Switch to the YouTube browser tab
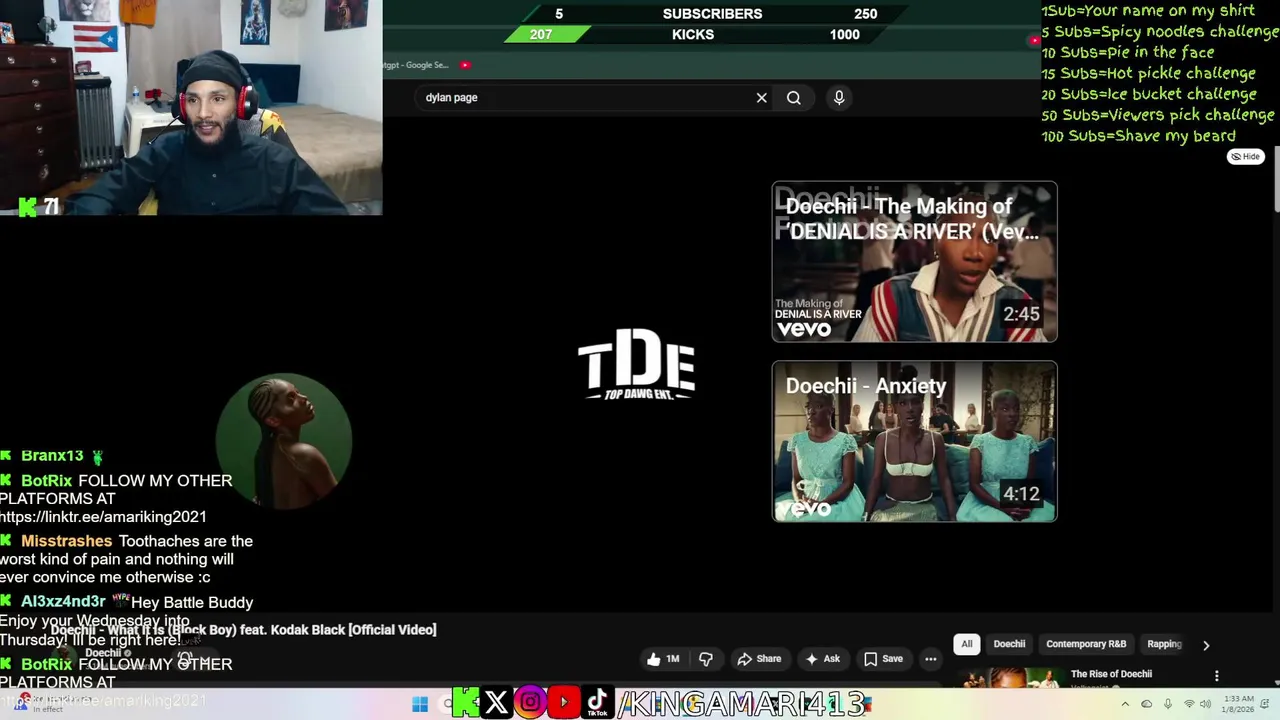Viewport: 1280px width, 720px height. 465,65
